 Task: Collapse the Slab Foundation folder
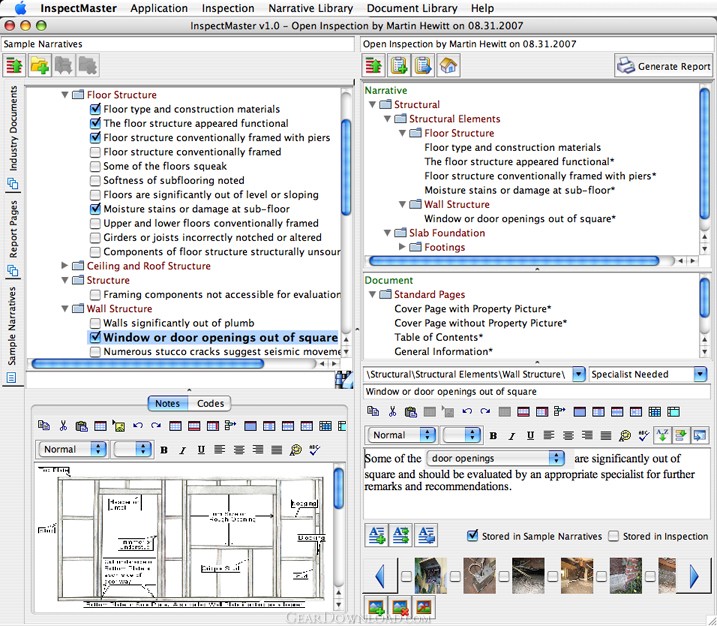click(387, 233)
